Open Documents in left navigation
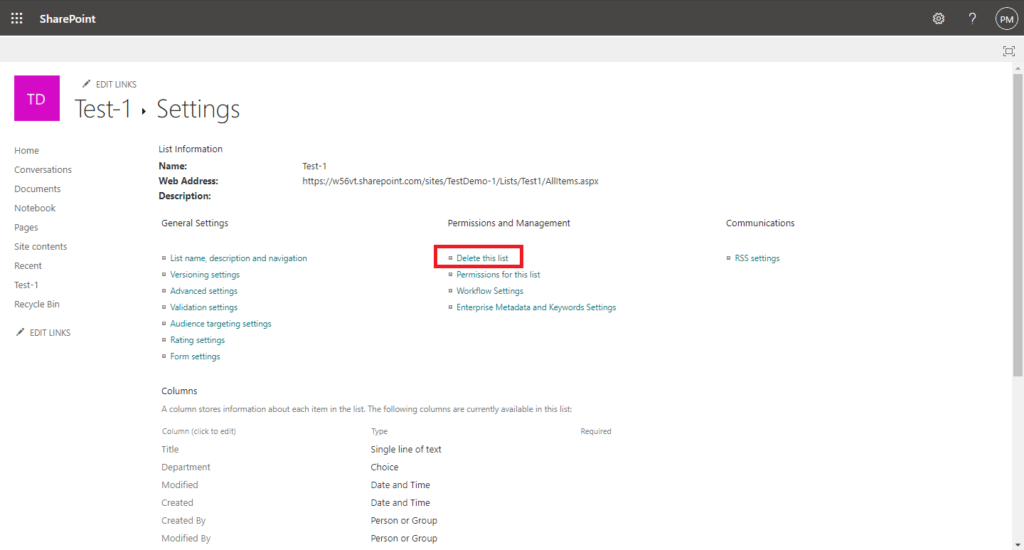 (x=37, y=189)
